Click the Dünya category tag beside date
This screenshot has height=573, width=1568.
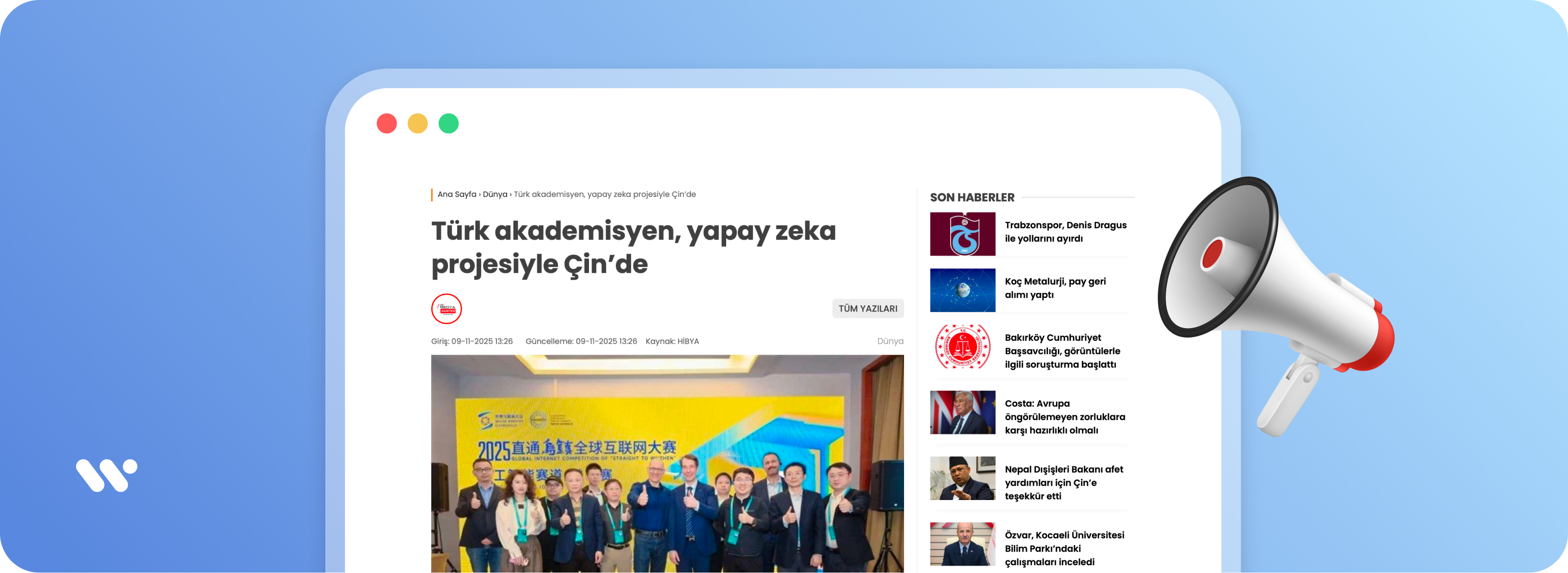tap(890, 341)
